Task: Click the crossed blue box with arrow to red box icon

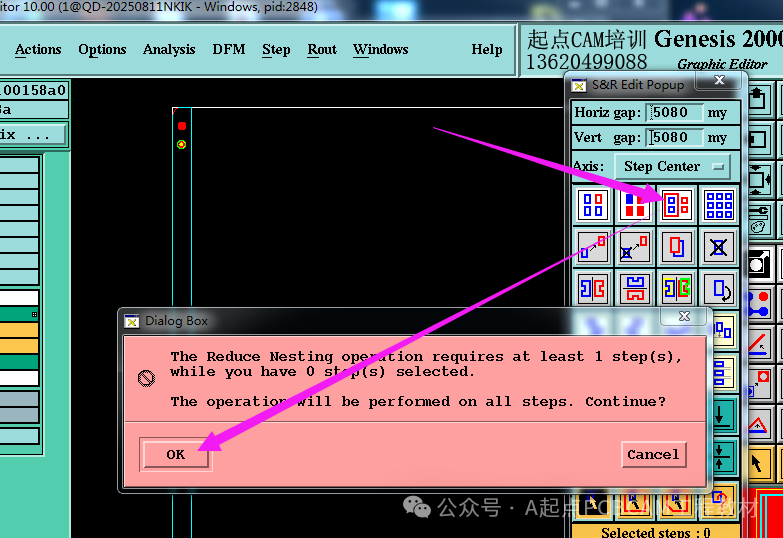Action: coord(635,247)
